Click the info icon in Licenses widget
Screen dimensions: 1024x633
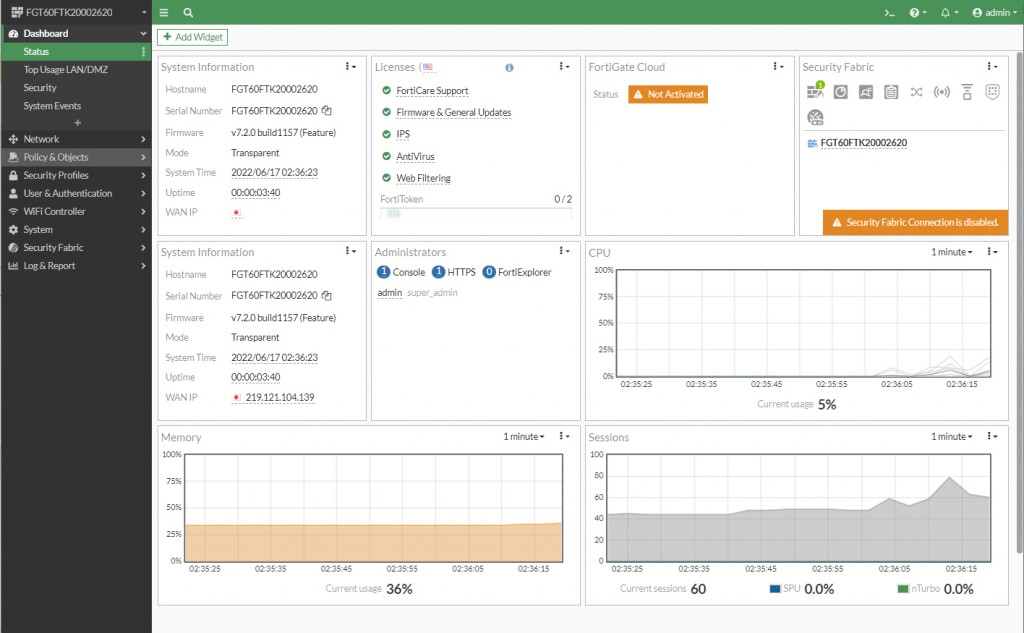click(x=509, y=67)
